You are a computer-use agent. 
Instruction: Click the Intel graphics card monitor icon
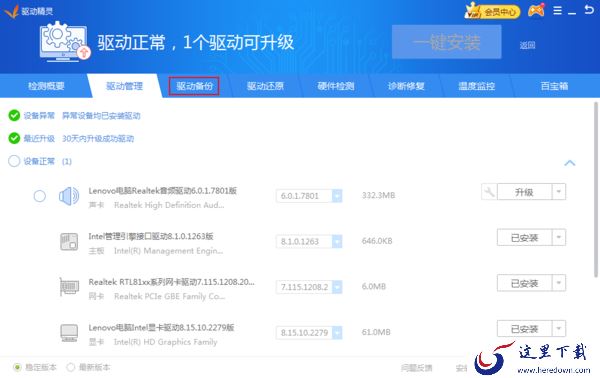click(x=69, y=332)
